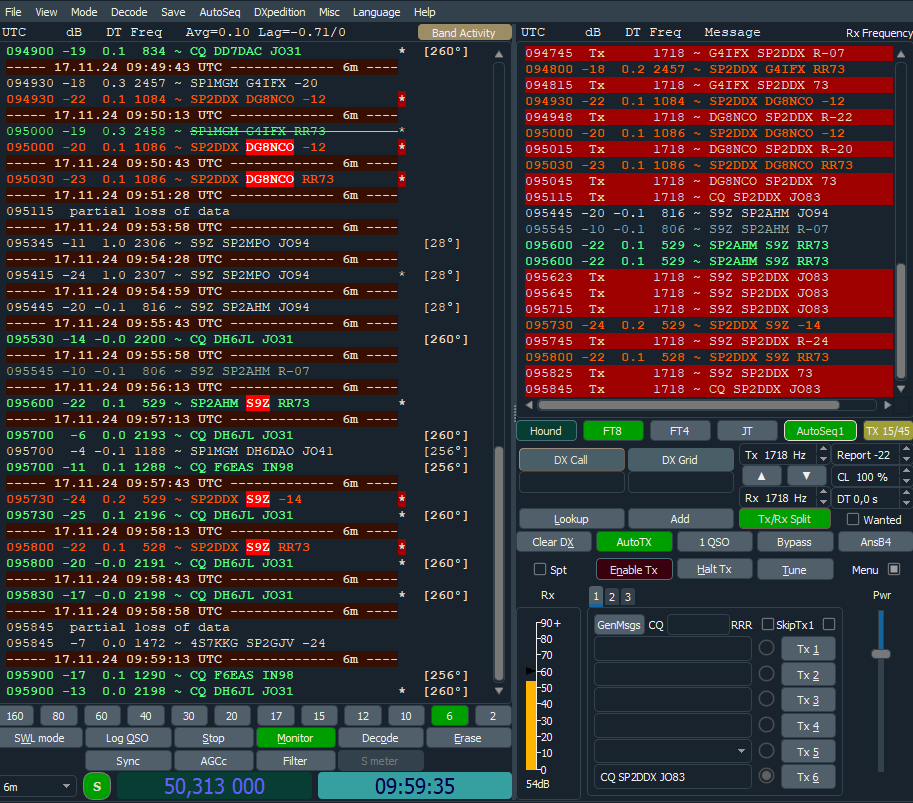Click the Rx Frequency horizontal scrollbar
The image size is (913, 803).
click(x=709, y=405)
